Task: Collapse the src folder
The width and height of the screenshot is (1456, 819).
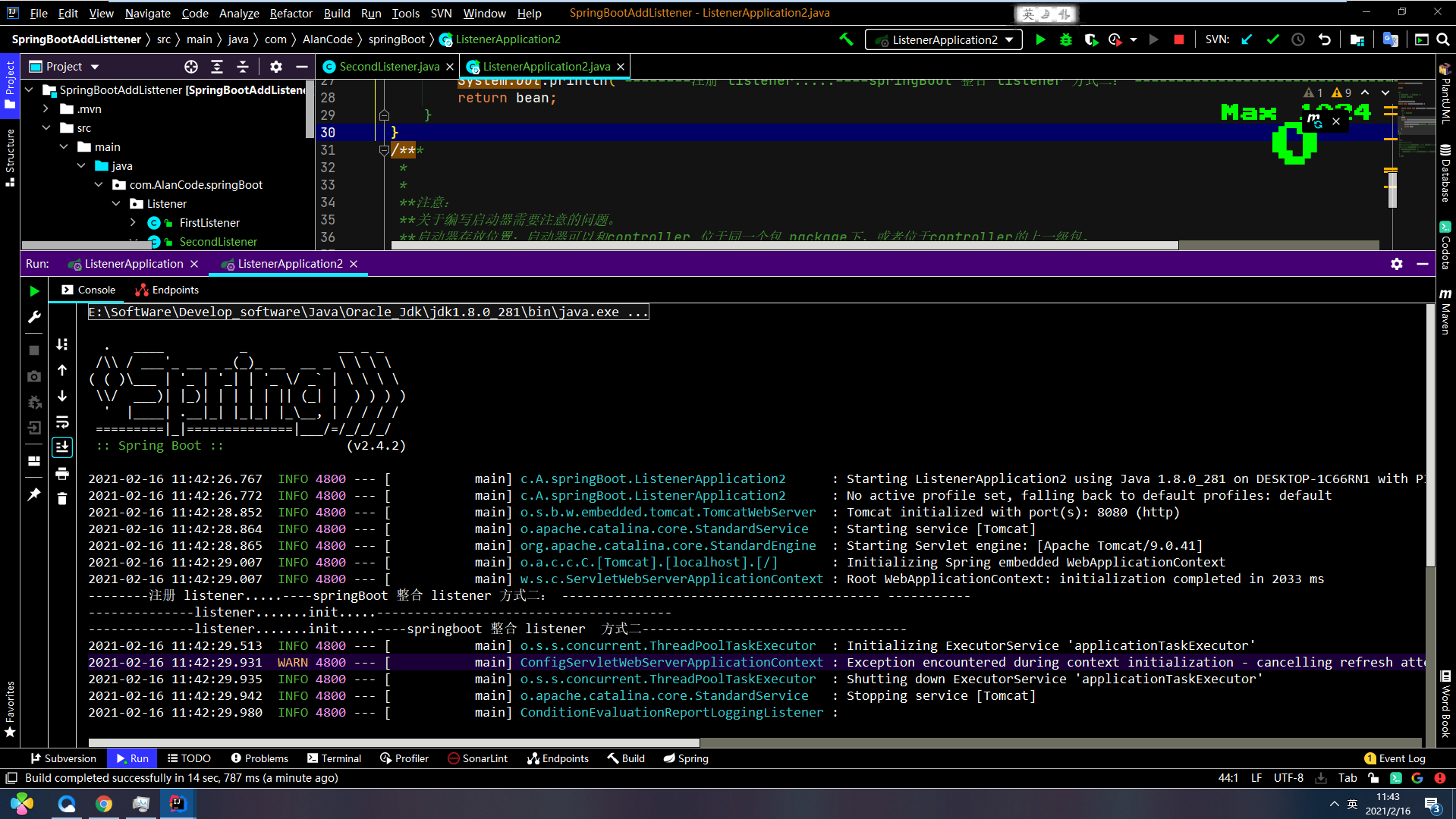Action: tap(46, 127)
